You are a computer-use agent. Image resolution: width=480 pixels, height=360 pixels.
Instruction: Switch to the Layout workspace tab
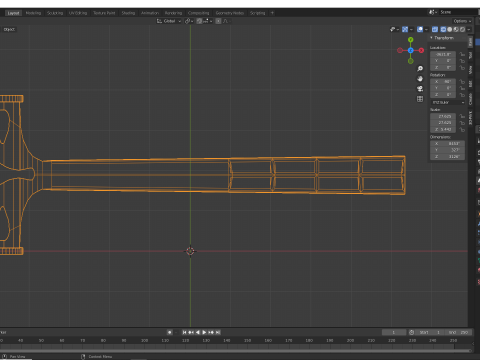(13, 13)
